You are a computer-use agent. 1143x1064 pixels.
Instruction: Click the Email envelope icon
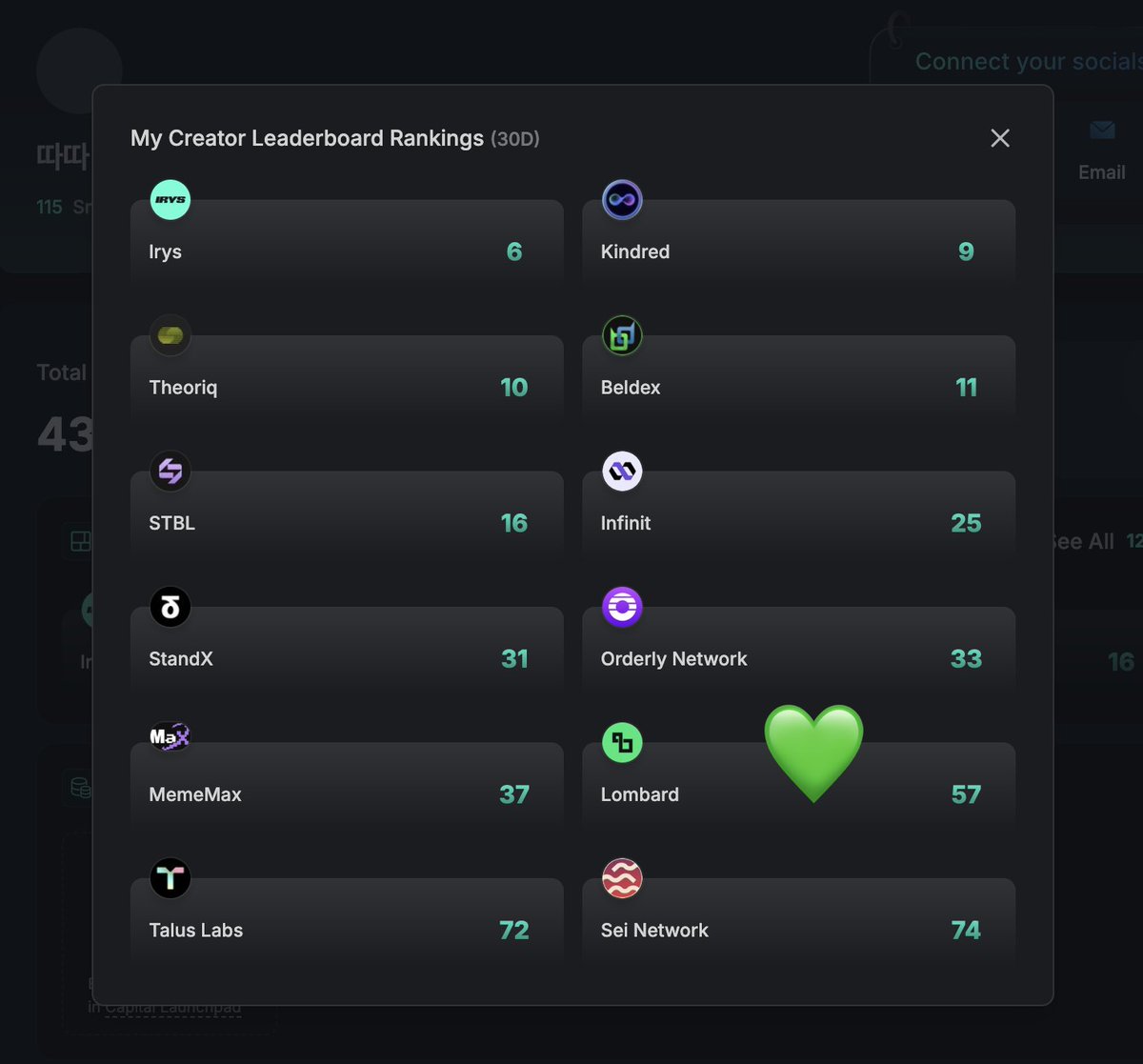(x=1102, y=130)
